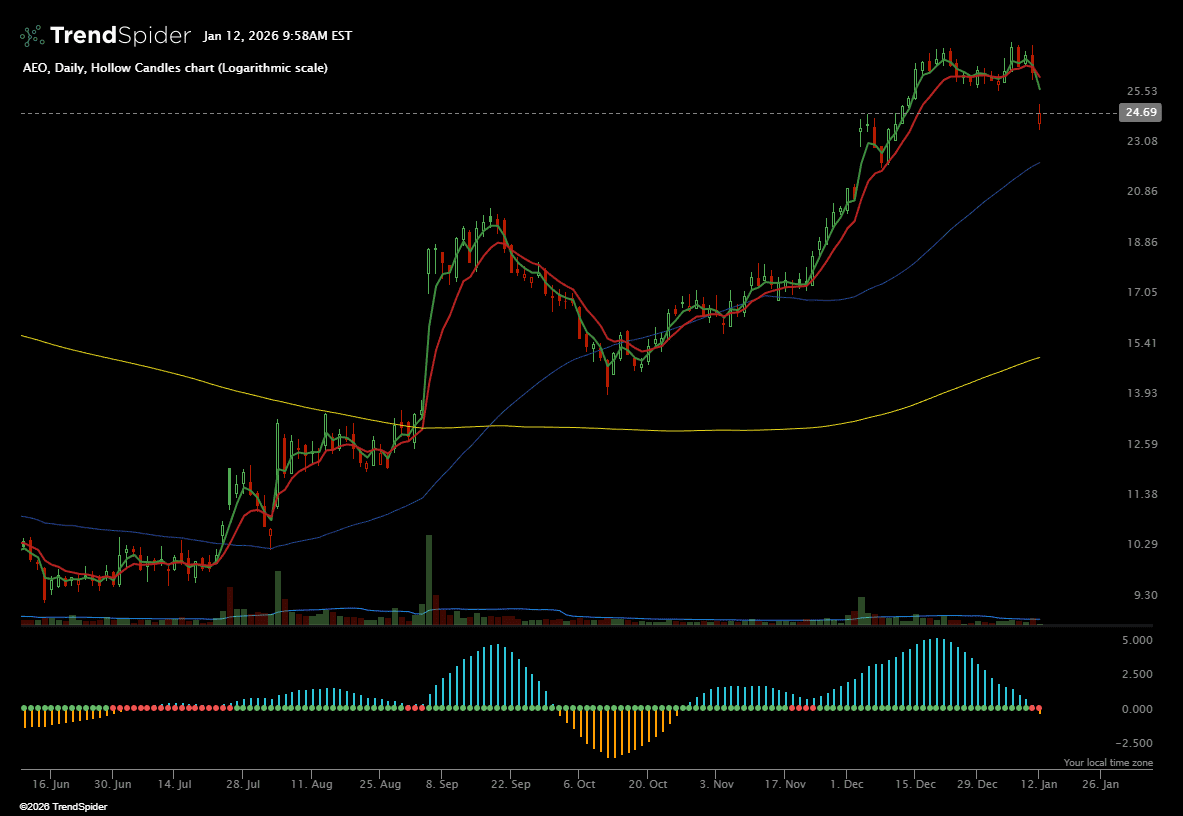Click the 5.000 indicator axis label
Screen dimensions: 1183x816
(1139, 640)
